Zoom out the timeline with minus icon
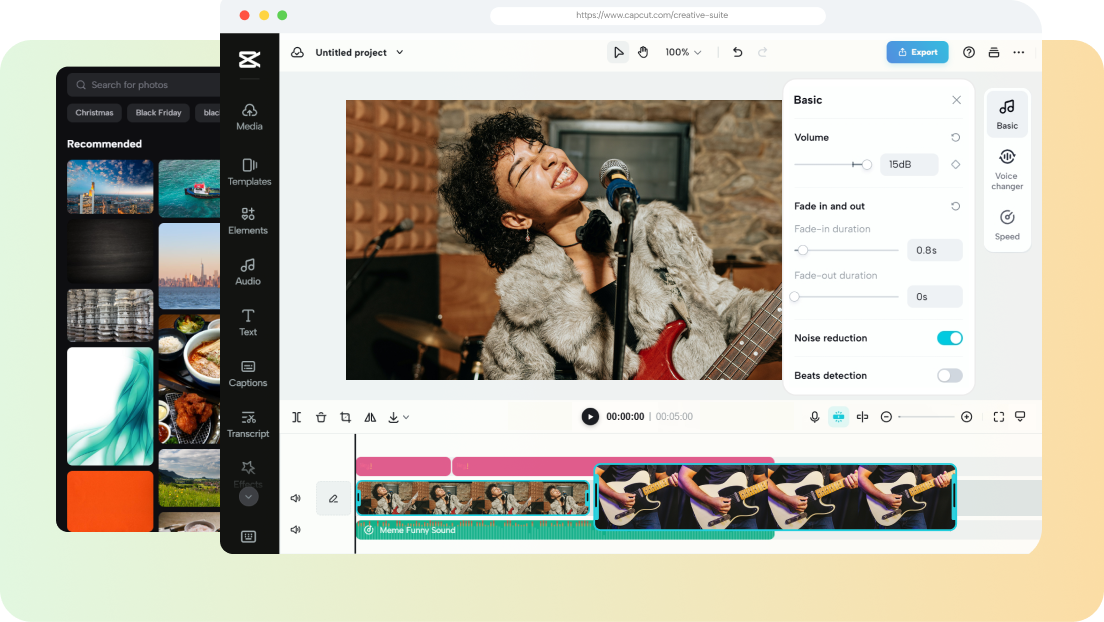This screenshot has width=1104, height=622. click(886, 417)
